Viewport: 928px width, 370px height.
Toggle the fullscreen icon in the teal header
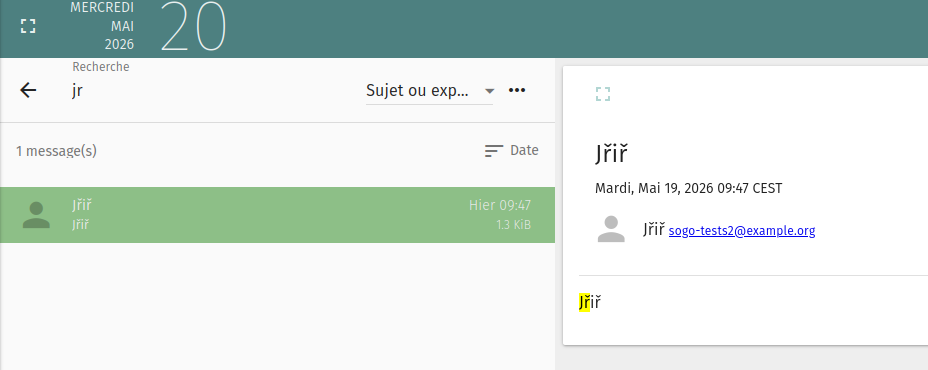[28, 26]
